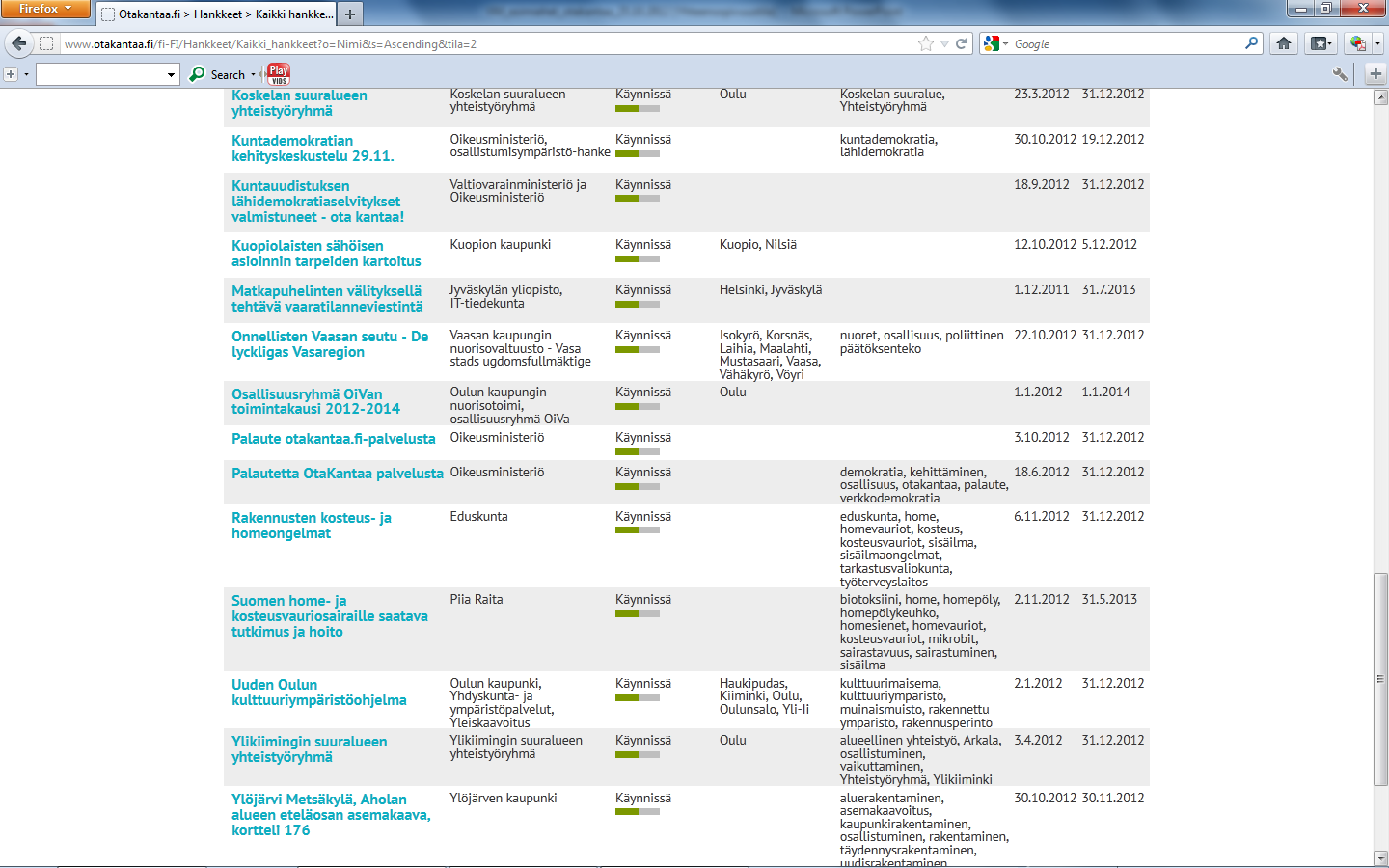Reload the current page
The image size is (1389, 868).
click(x=961, y=43)
